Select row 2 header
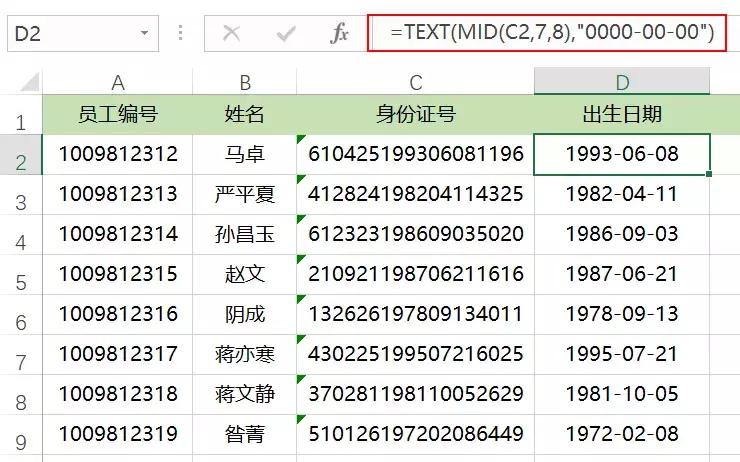 (21, 155)
